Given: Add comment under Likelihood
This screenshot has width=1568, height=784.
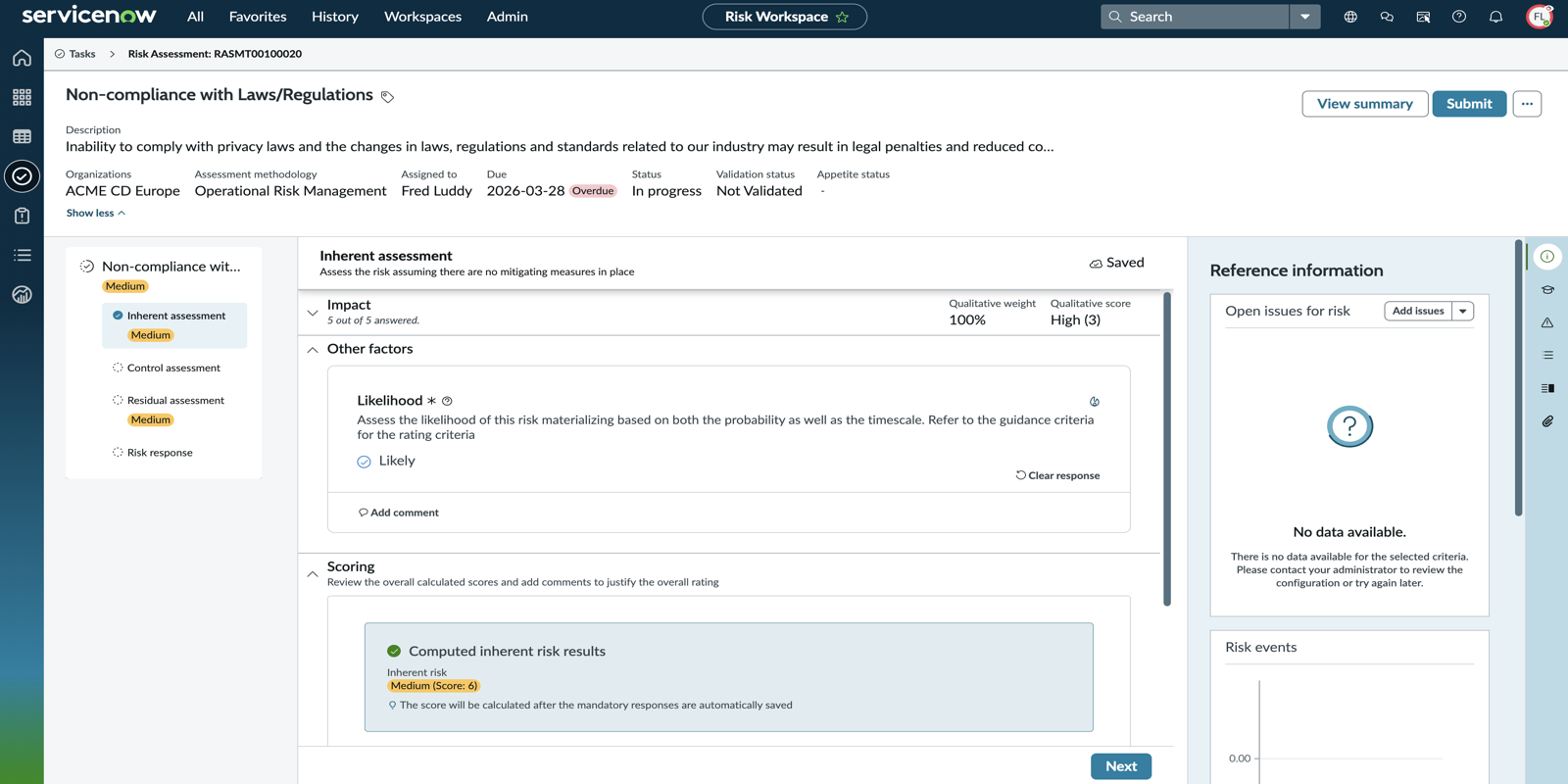Looking at the screenshot, I should coord(399,513).
